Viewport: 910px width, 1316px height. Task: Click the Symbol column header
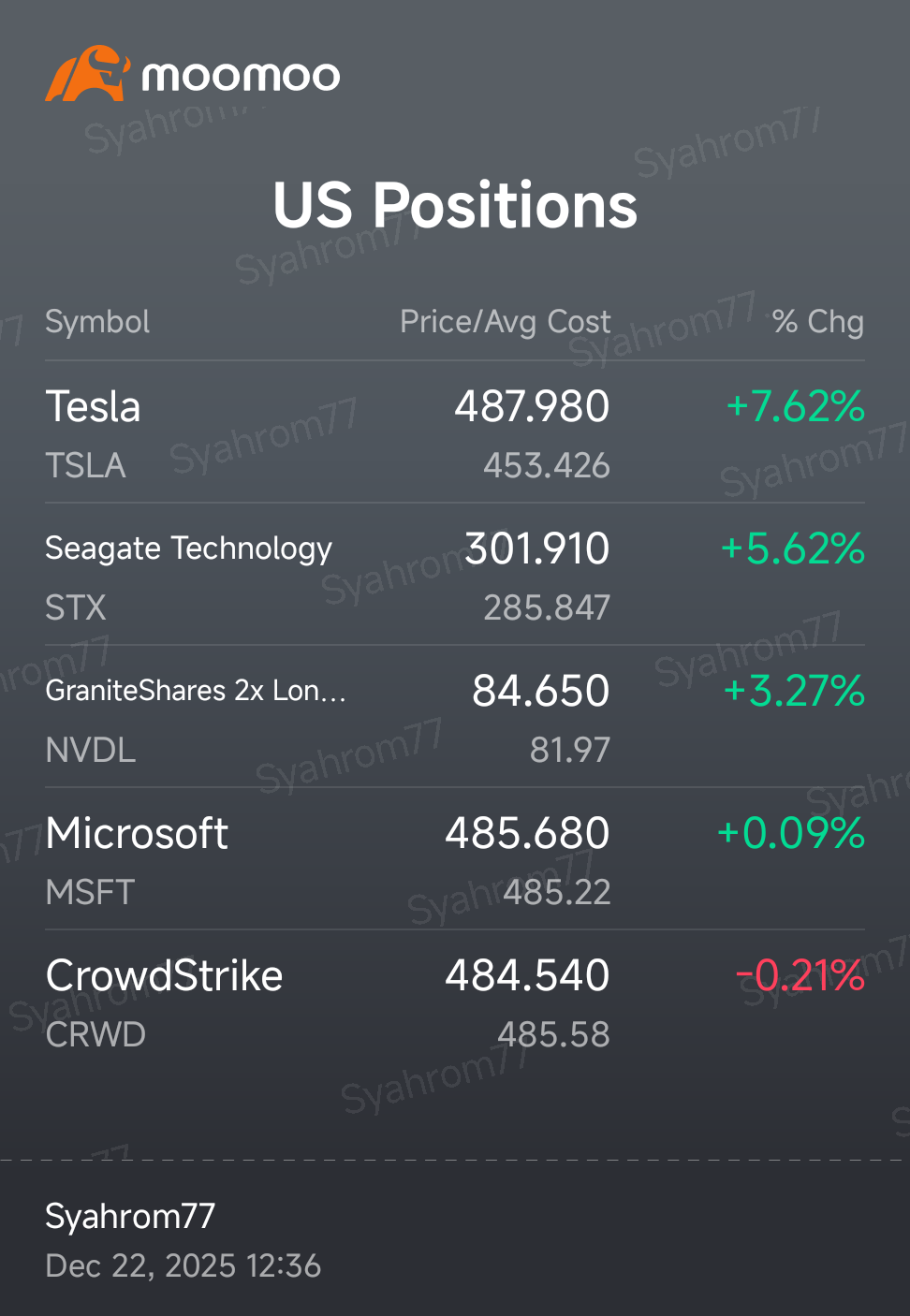click(x=97, y=322)
